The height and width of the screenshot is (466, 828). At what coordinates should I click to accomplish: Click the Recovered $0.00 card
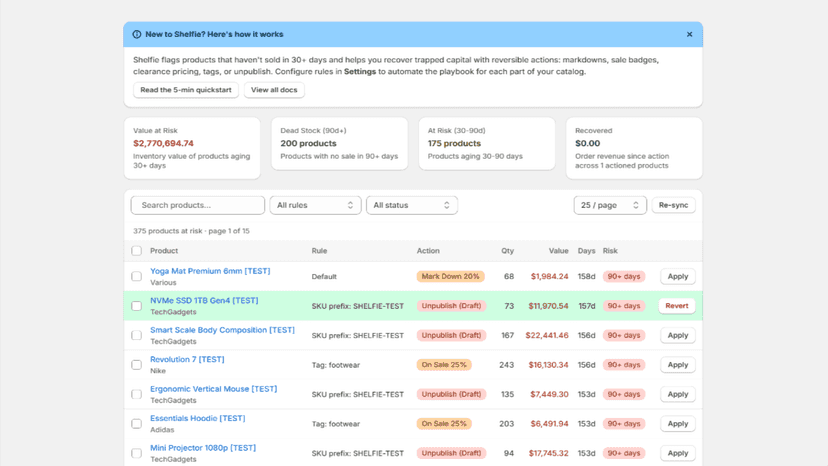634,148
